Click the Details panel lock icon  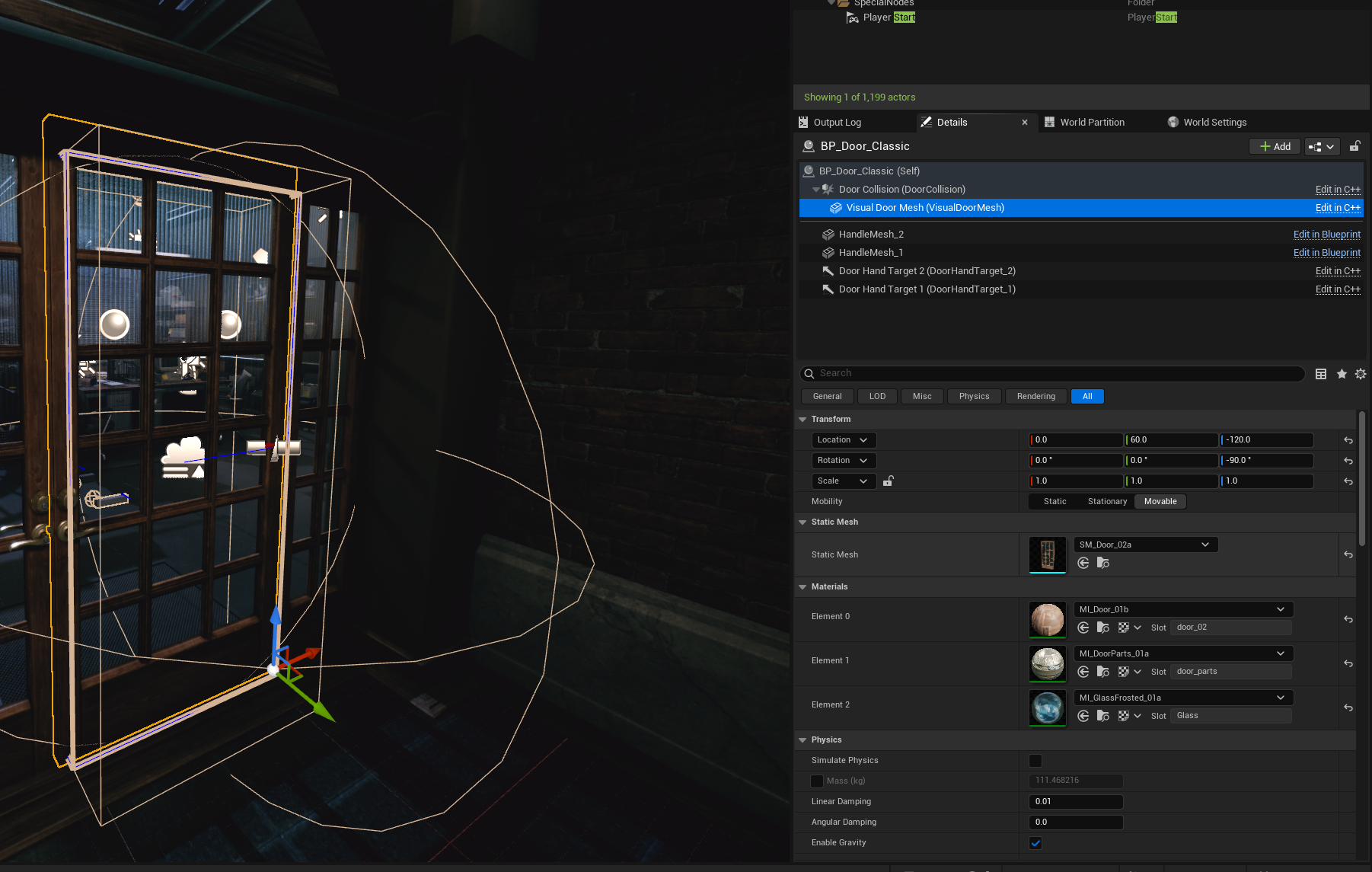click(1354, 146)
